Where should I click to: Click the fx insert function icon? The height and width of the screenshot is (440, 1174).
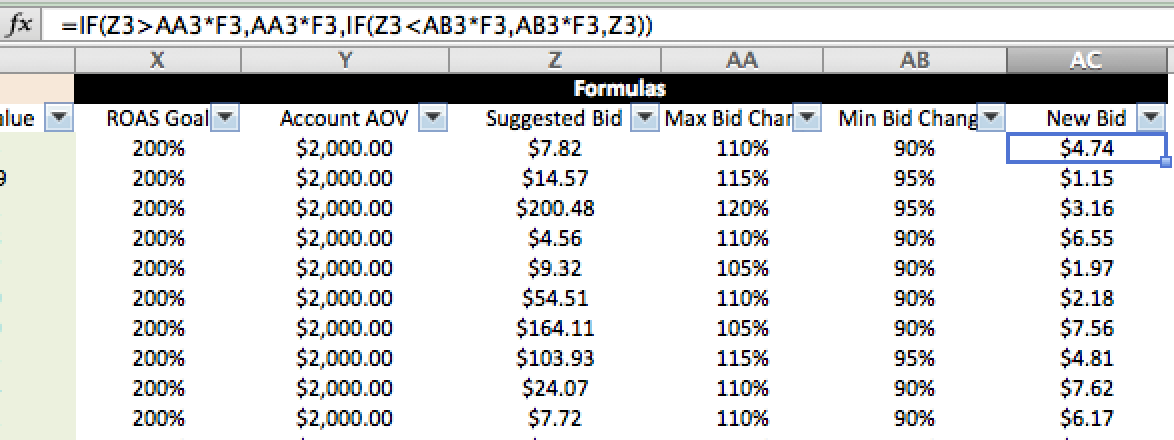click(20, 25)
